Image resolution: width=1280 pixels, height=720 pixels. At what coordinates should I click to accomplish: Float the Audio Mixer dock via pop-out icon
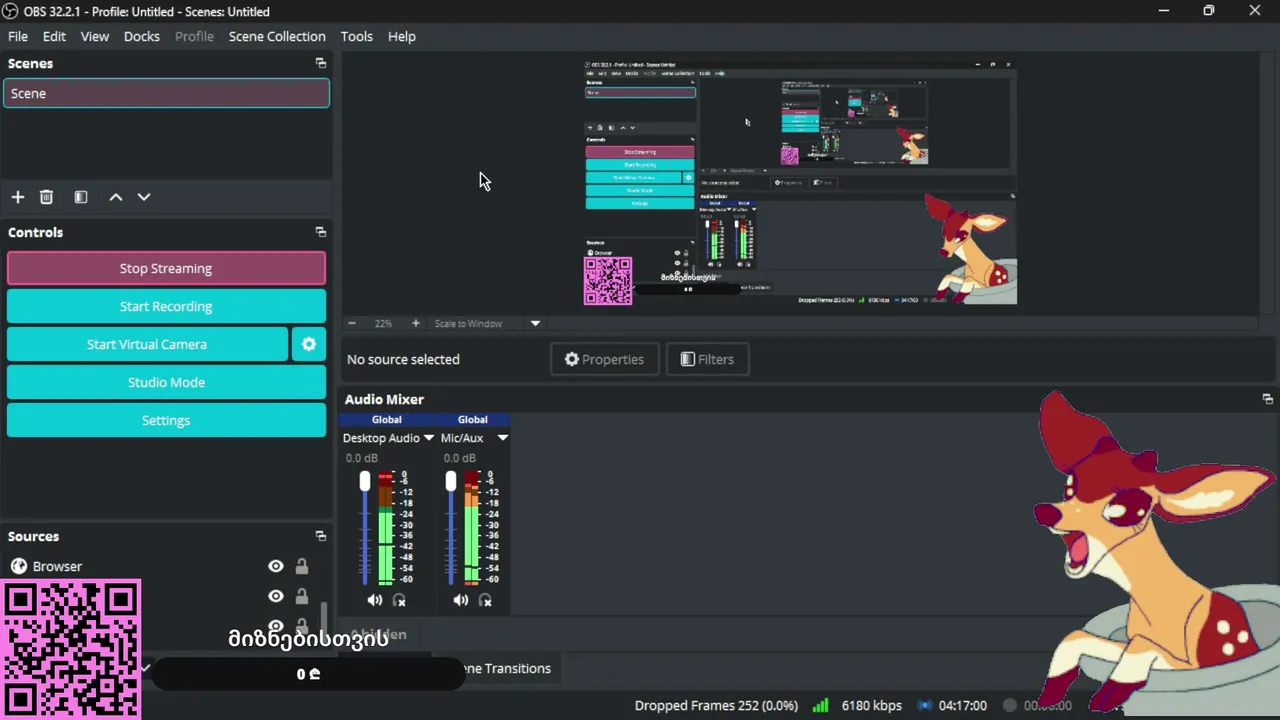1268,399
